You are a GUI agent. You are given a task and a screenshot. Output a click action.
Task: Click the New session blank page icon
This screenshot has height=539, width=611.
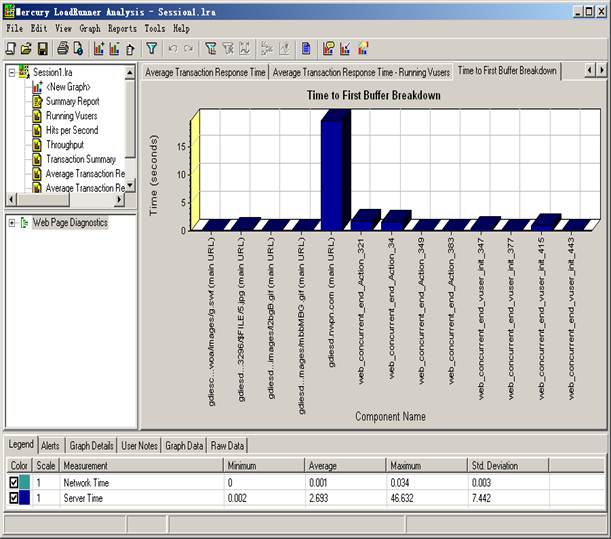pos(10,48)
